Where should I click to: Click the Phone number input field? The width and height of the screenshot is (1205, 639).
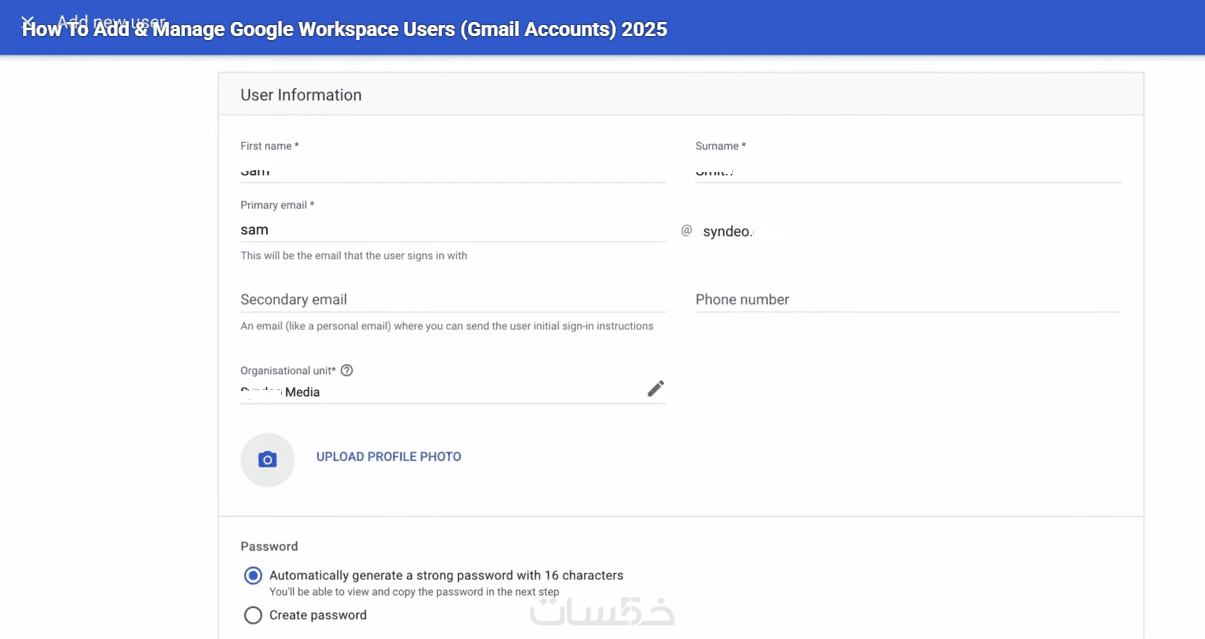coord(908,300)
